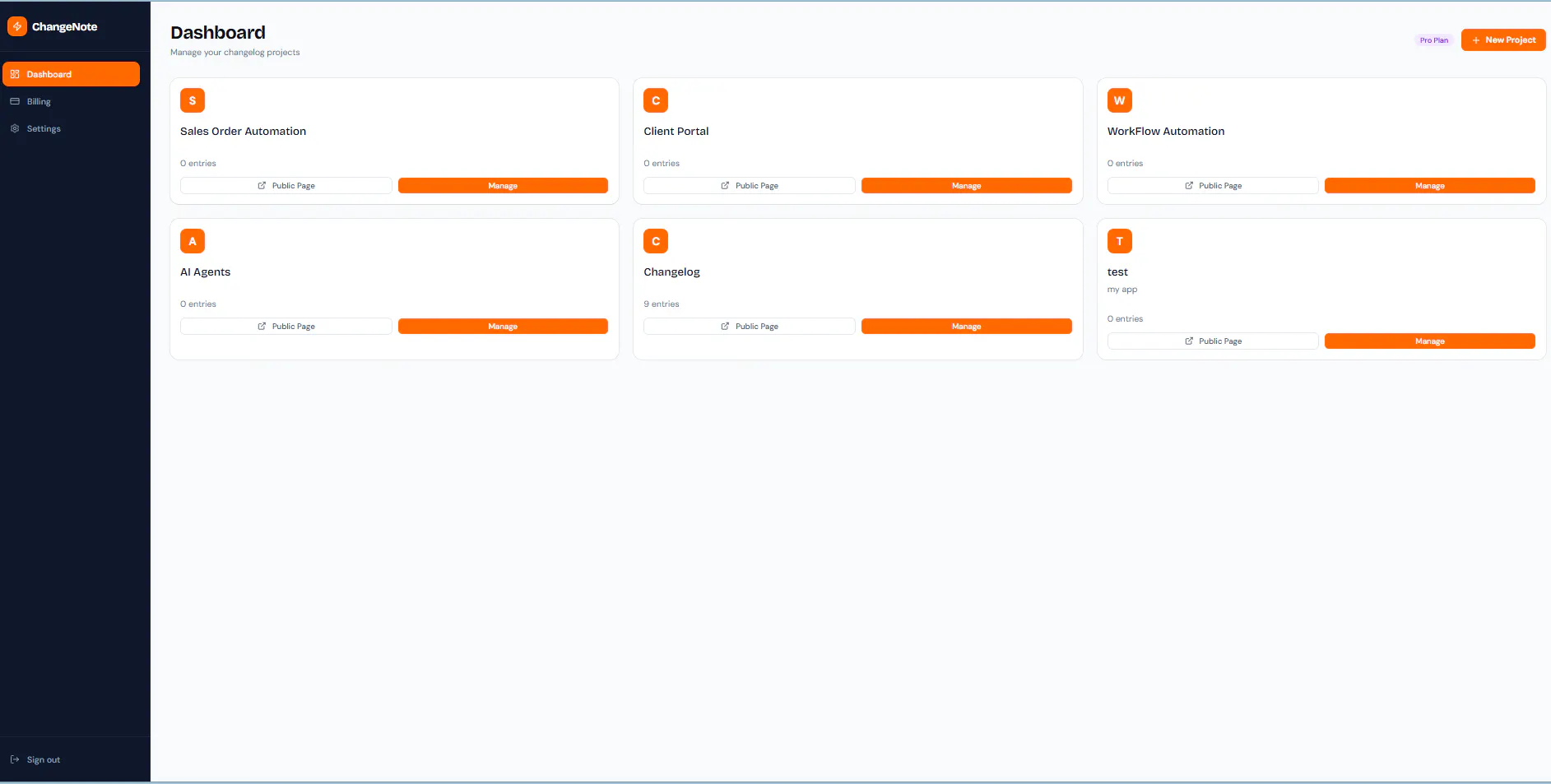Click the Pro Plan badge
The image size is (1551, 784).
(1434, 40)
